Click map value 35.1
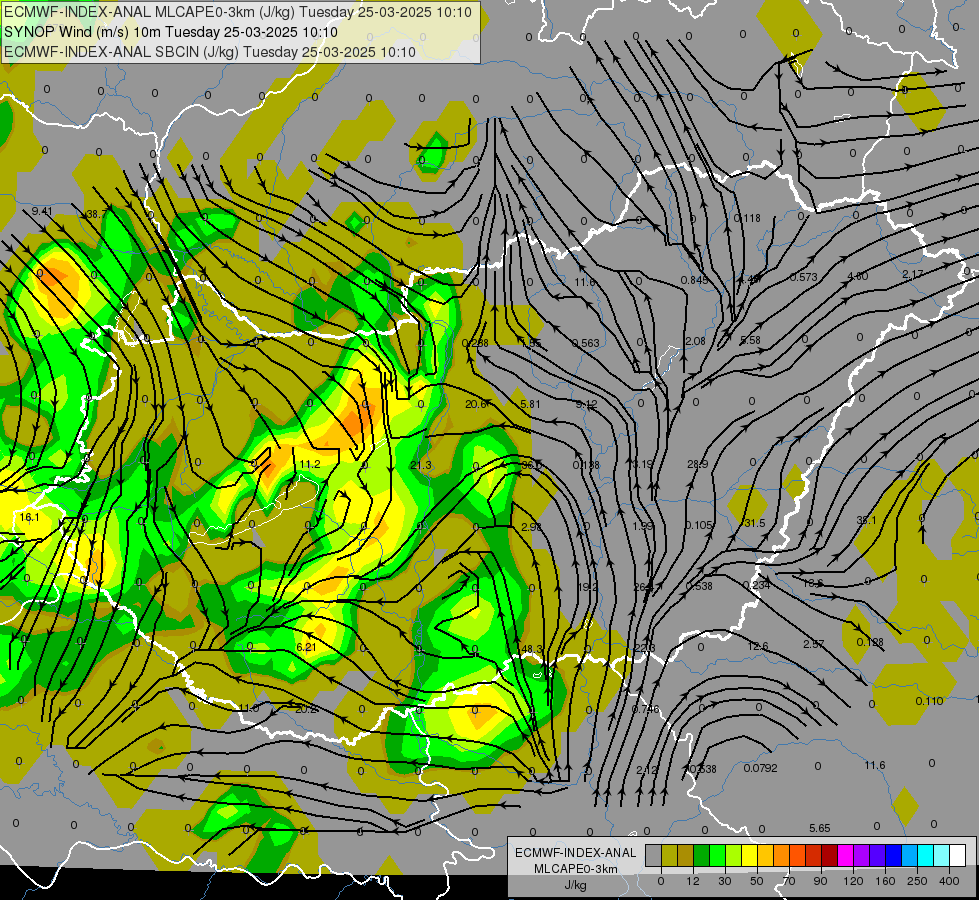Image resolution: width=979 pixels, height=900 pixels. (866, 520)
